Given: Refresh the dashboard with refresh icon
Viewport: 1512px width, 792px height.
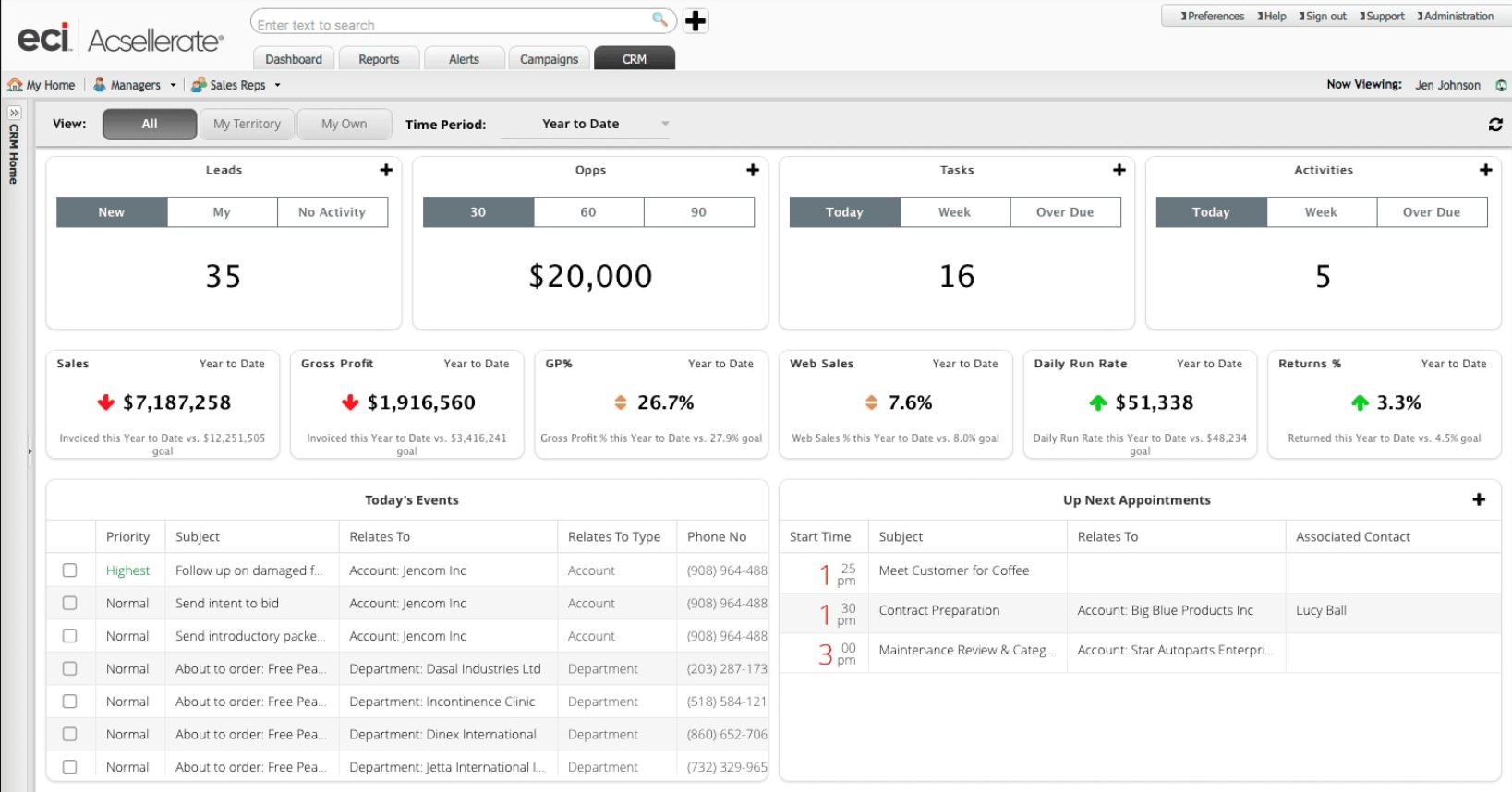Looking at the screenshot, I should [x=1495, y=125].
